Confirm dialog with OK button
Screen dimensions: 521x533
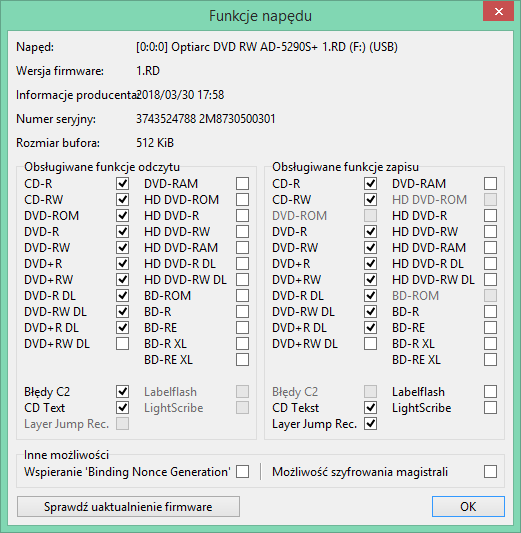pos(468,507)
